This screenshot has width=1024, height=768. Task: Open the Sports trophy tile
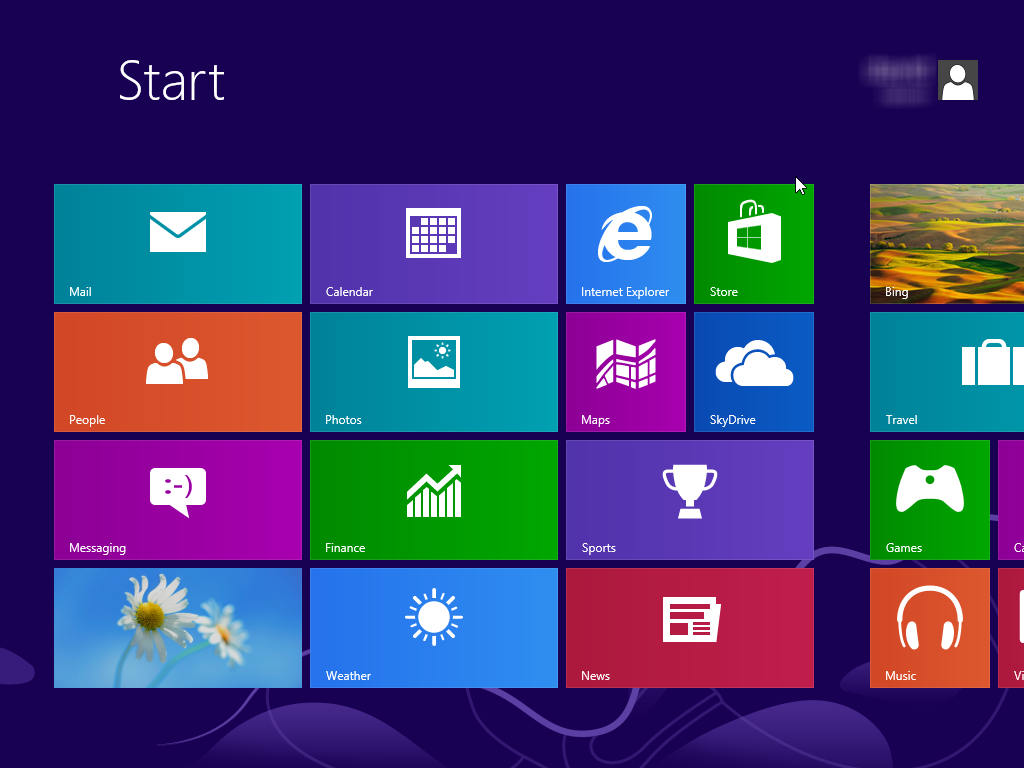pyautogui.click(x=690, y=500)
